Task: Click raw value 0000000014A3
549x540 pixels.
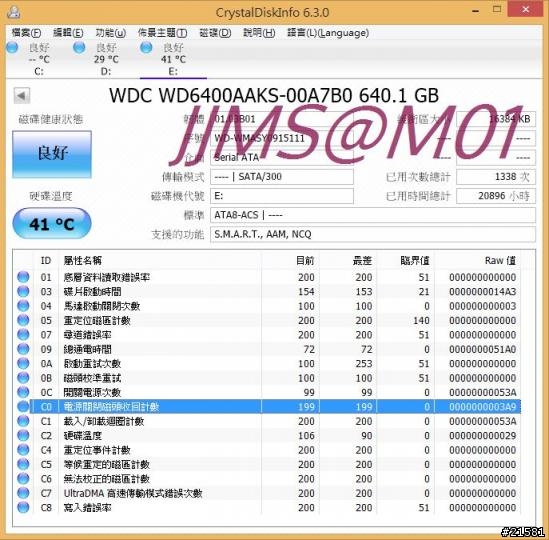Action: [x=482, y=291]
